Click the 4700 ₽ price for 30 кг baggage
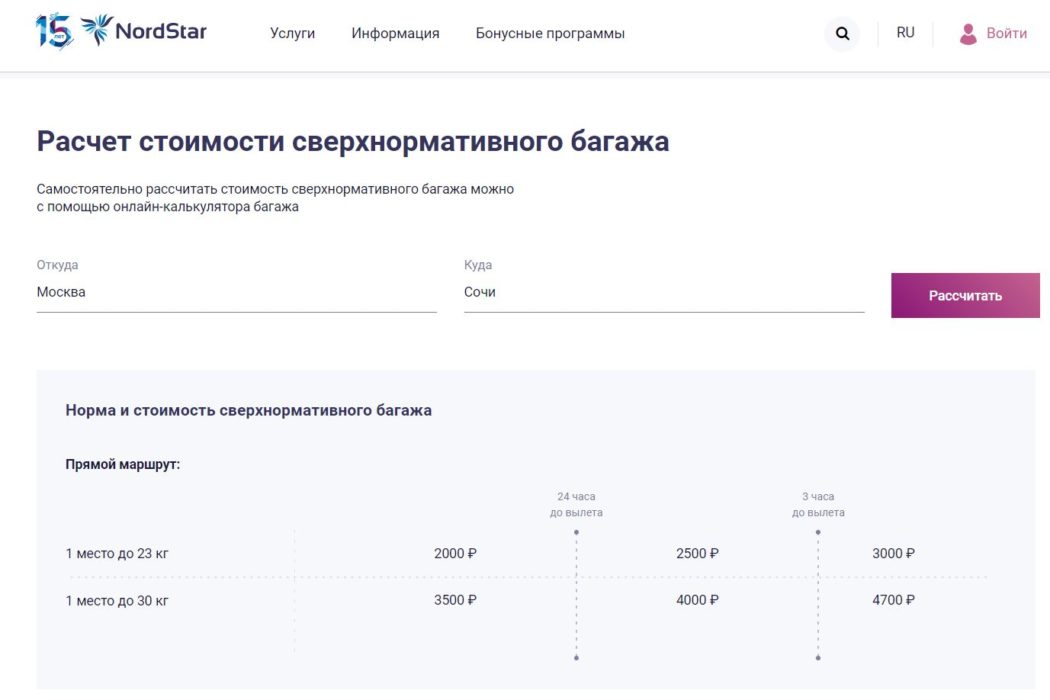Viewport: 1050px width, 700px height. click(x=891, y=600)
